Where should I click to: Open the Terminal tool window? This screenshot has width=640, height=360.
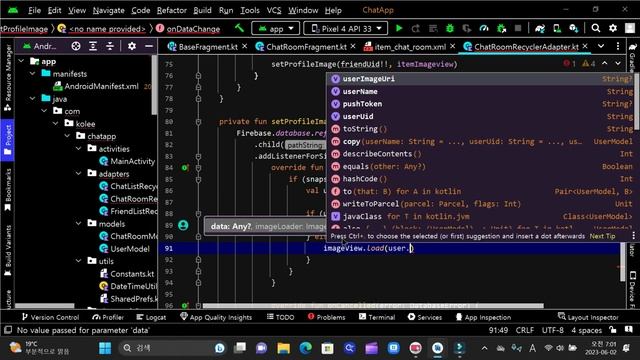(x=377, y=317)
